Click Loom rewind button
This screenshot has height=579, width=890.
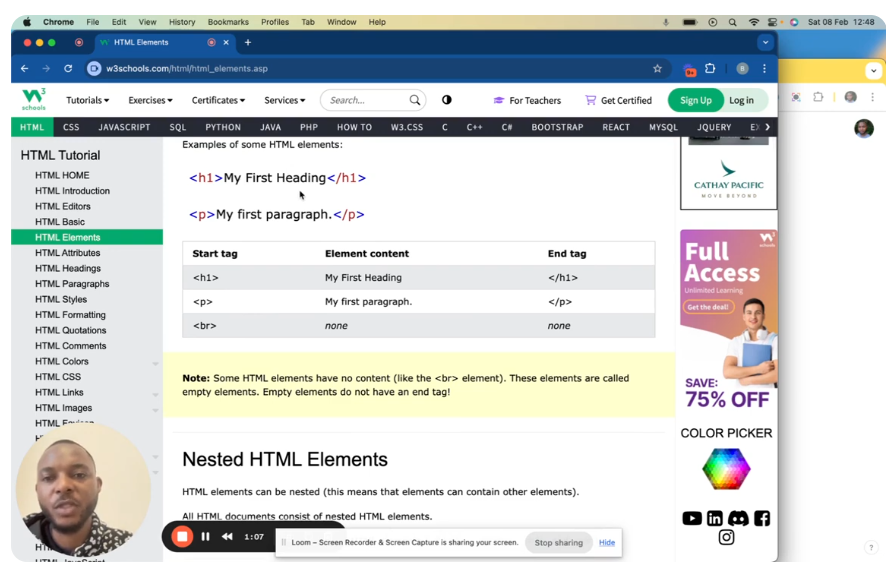(x=227, y=536)
